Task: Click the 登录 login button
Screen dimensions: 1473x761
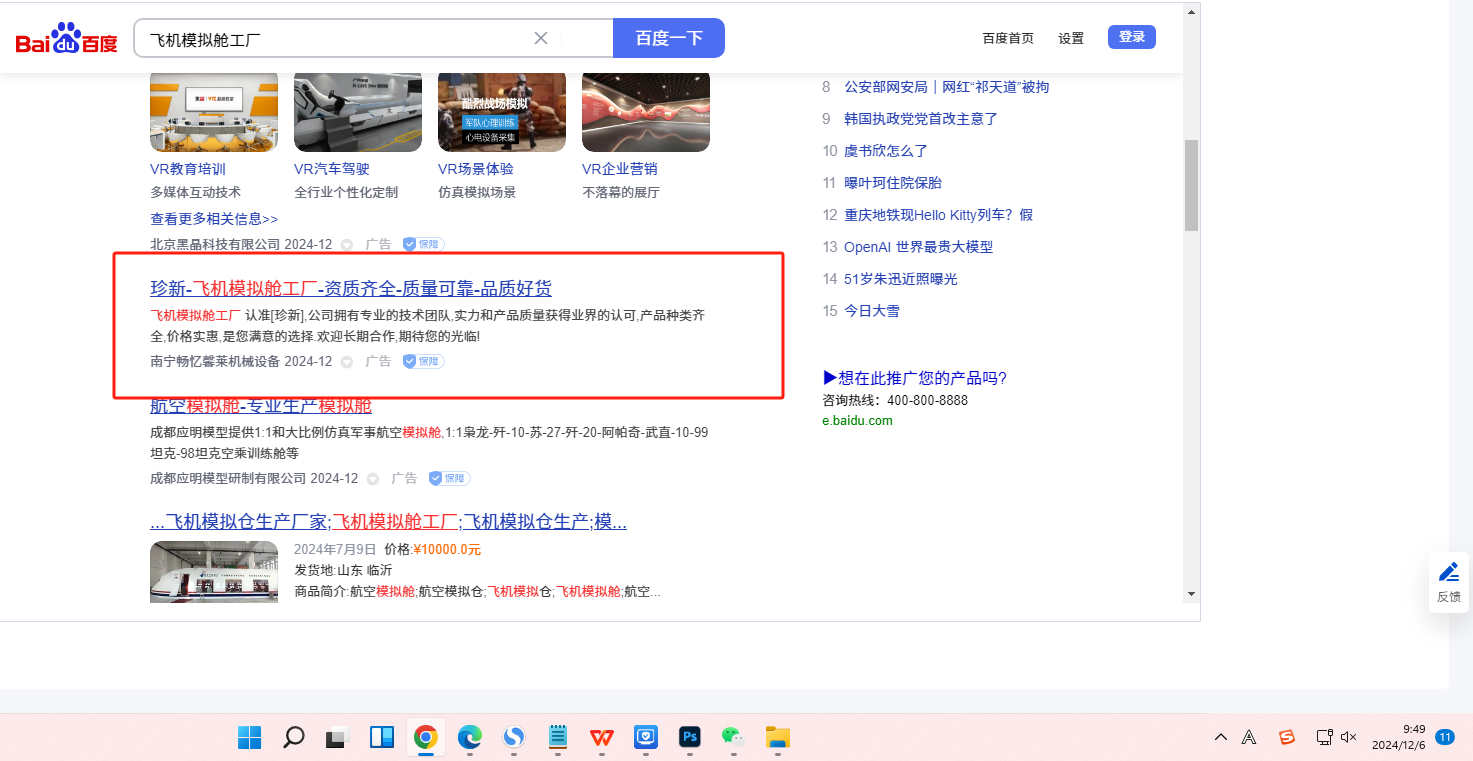Action: [x=1132, y=37]
